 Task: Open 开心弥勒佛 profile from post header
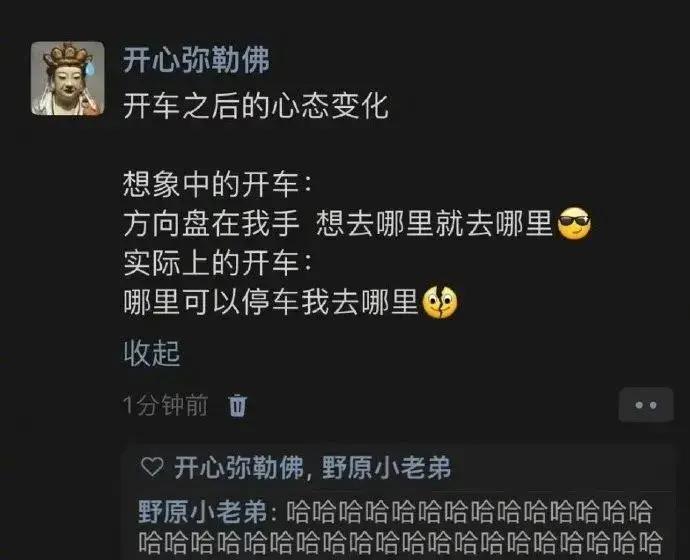(x=196, y=60)
